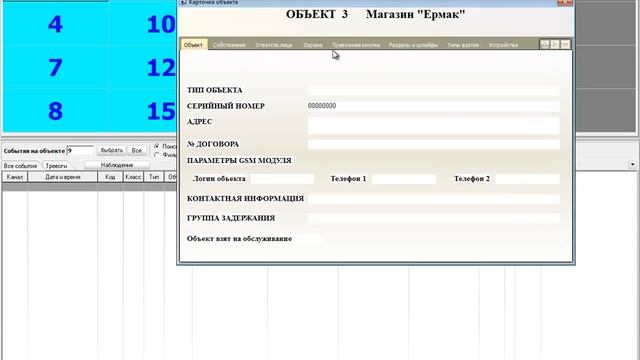Screen dimensions: 640x360
Task: Sort by the Тип column header
Action: 154,177
